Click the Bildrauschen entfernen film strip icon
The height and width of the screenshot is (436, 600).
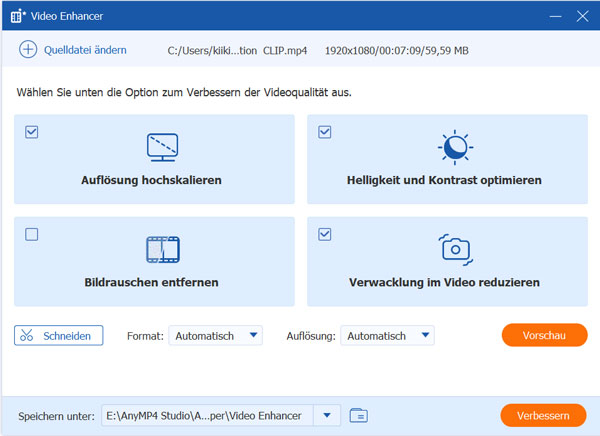click(x=163, y=250)
